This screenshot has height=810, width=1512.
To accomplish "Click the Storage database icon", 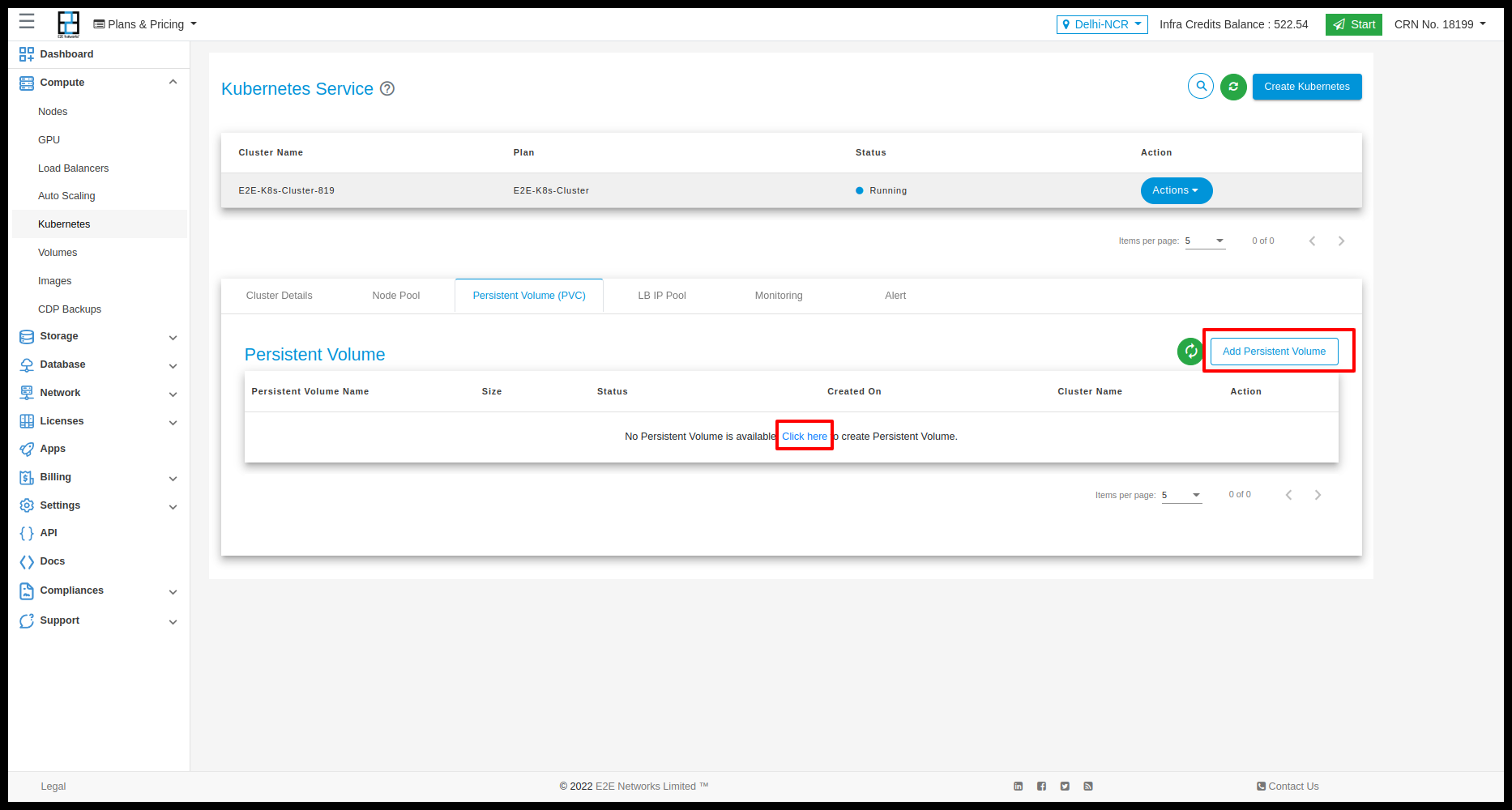I will pos(27,337).
